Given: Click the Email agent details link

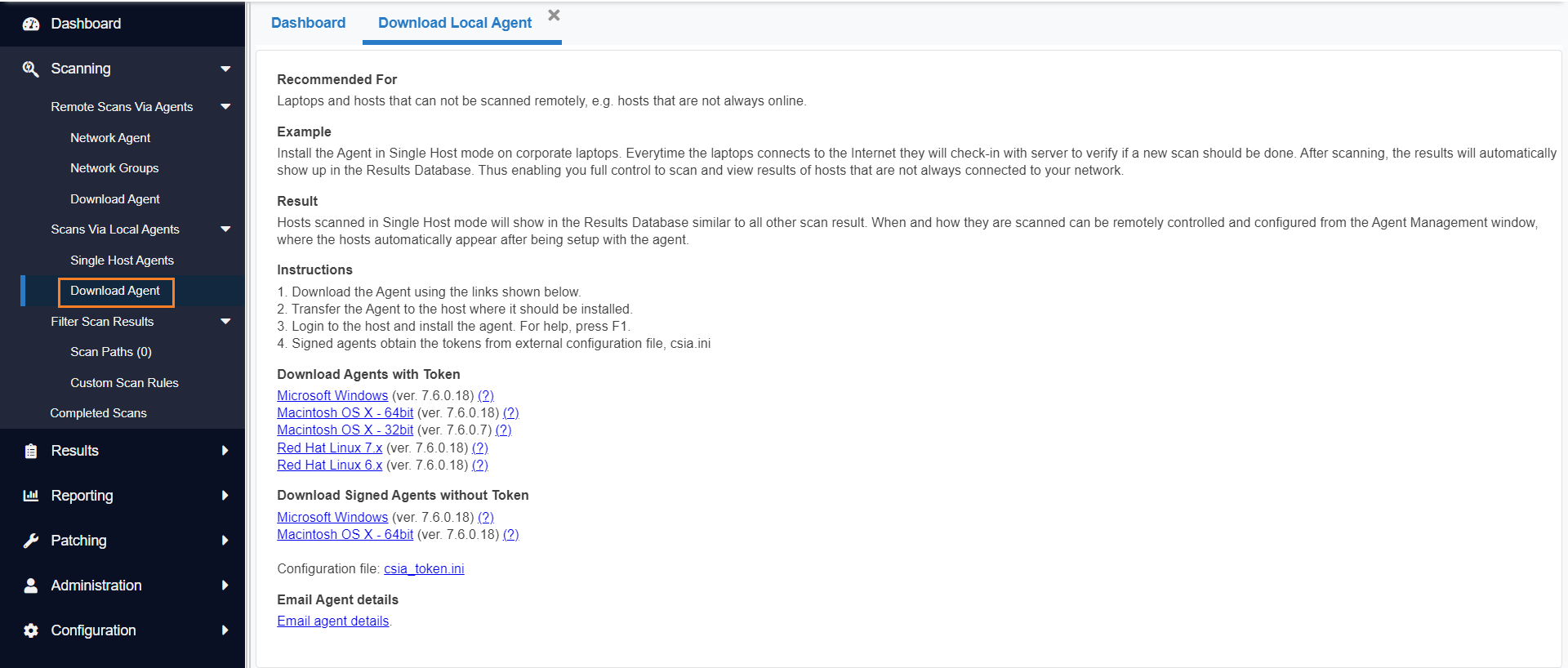Looking at the screenshot, I should coord(332,621).
